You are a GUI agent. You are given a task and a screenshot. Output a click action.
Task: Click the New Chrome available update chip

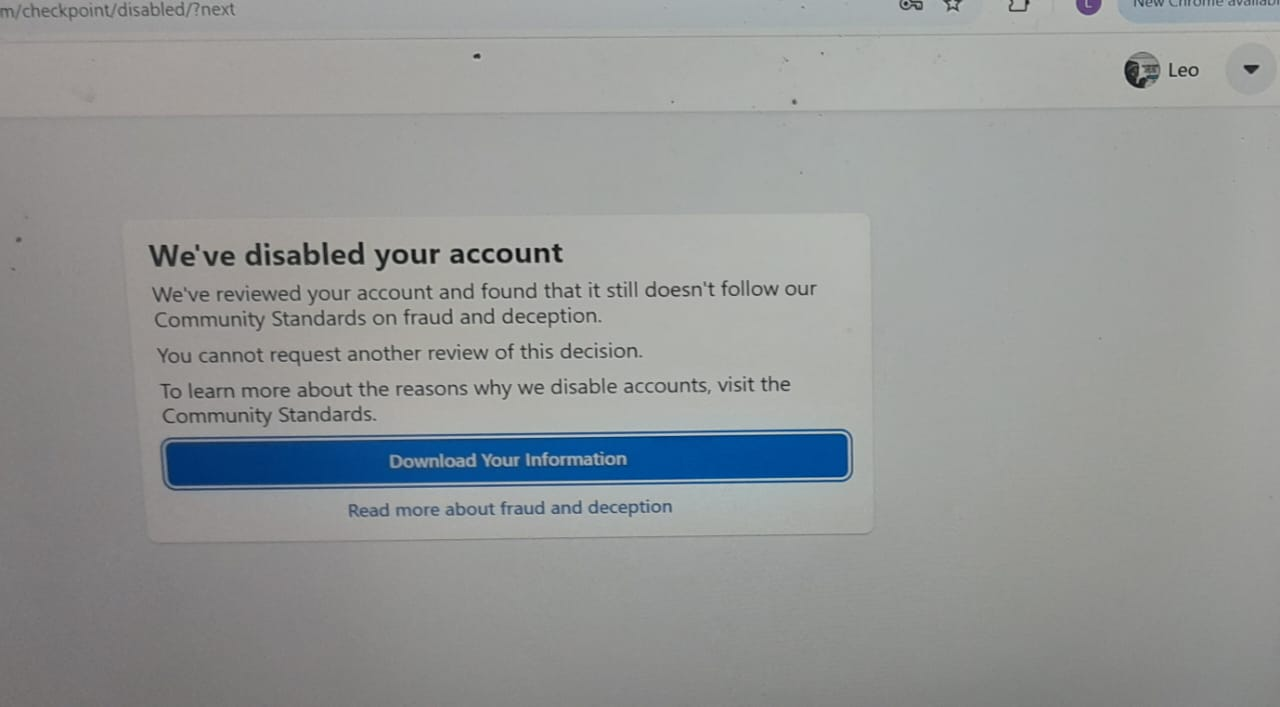pos(1202,6)
